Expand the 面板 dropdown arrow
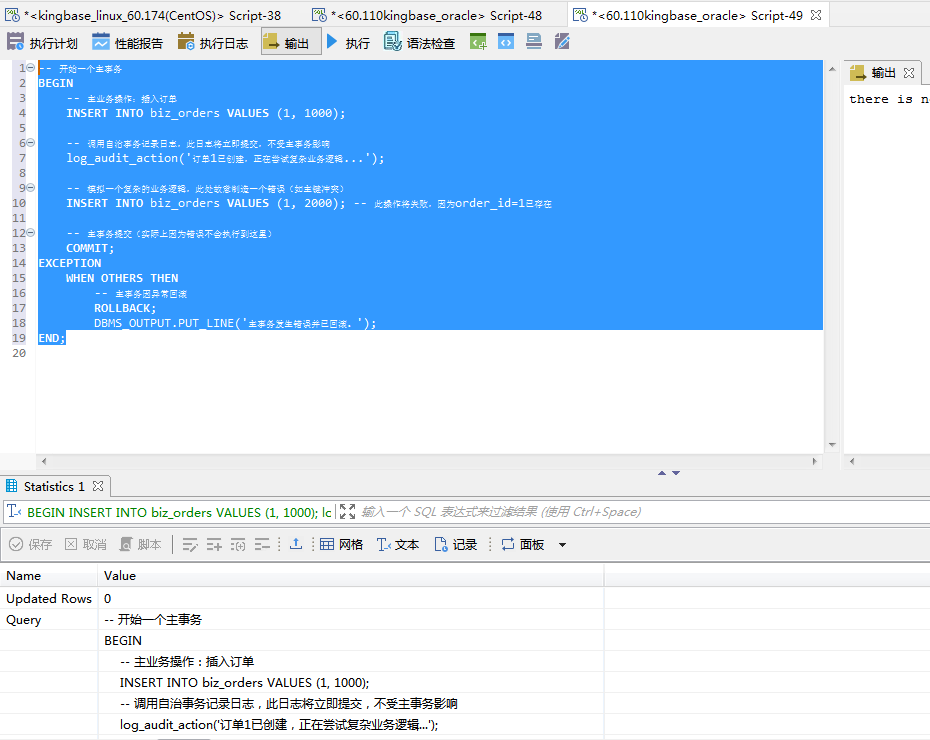 (562, 545)
